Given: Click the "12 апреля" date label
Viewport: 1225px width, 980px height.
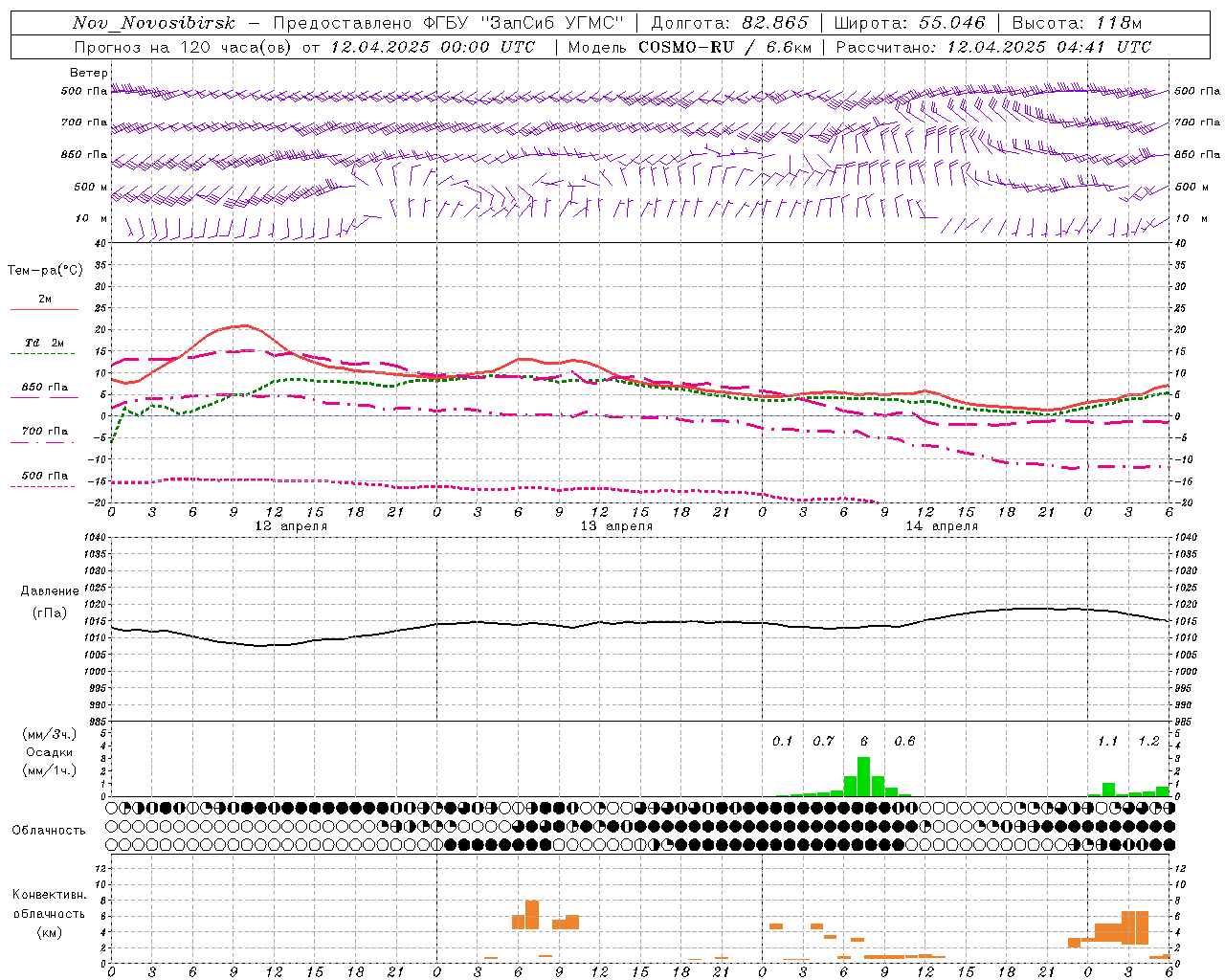Looking at the screenshot, I should [x=291, y=526].
